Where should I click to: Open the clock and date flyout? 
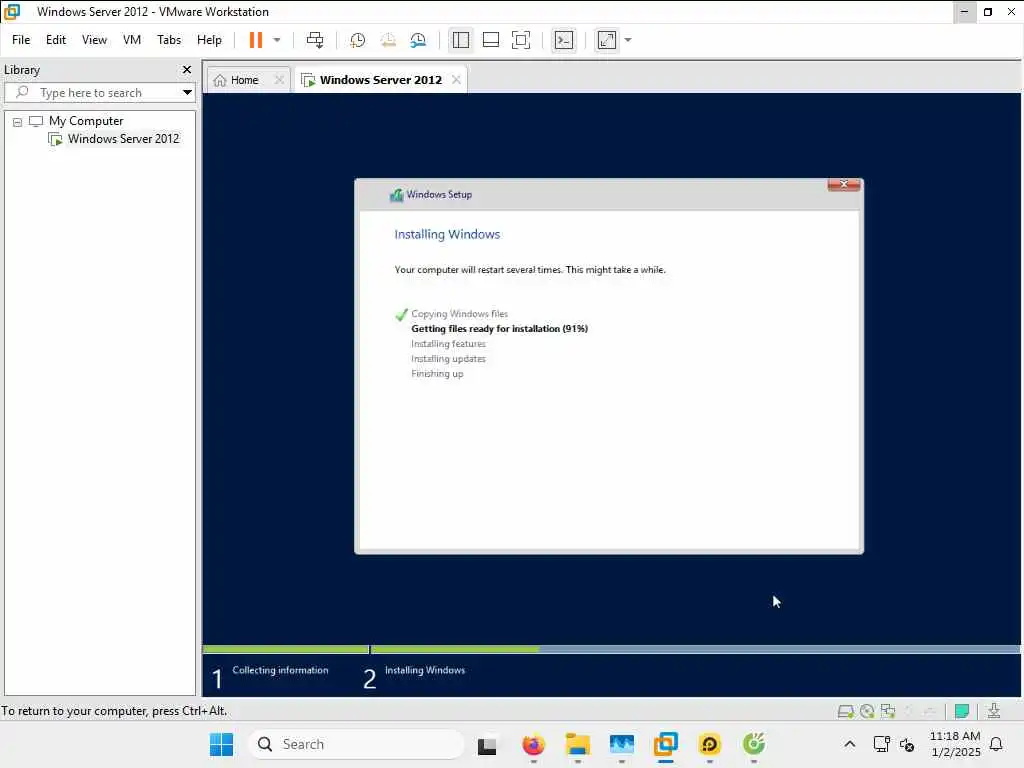click(x=955, y=744)
